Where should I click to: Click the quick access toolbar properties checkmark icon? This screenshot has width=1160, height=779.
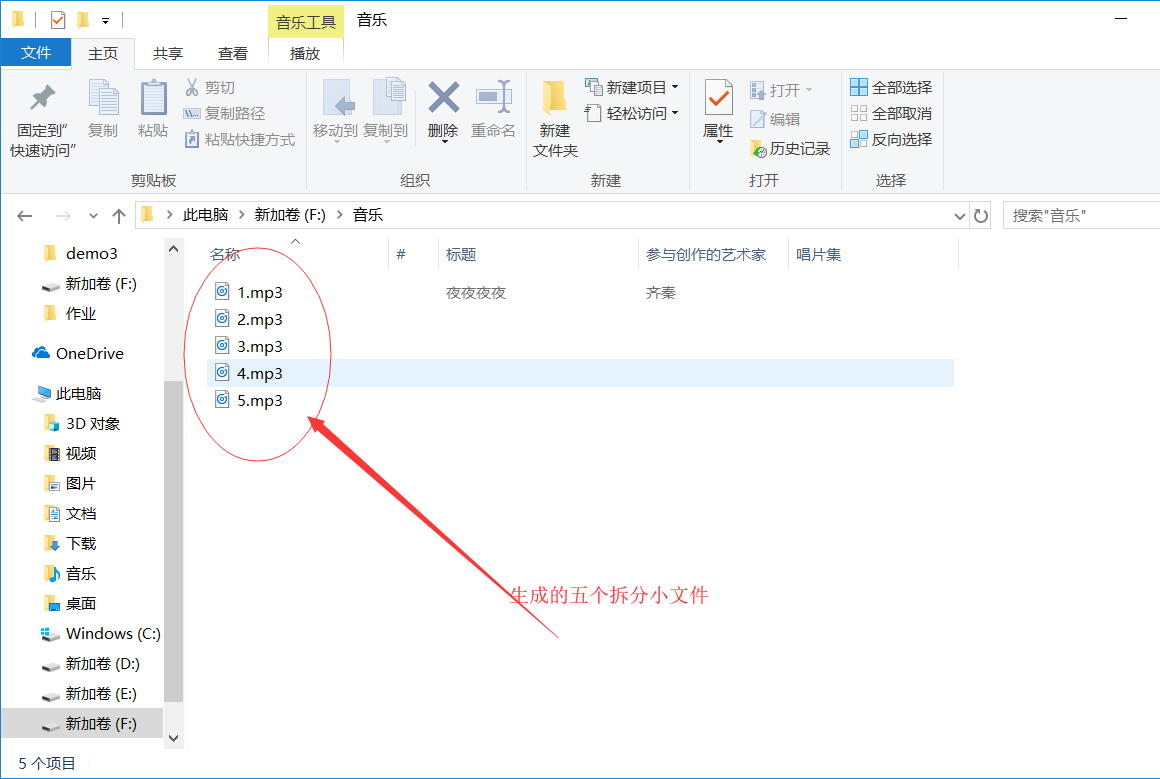pyautogui.click(x=58, y=20)
